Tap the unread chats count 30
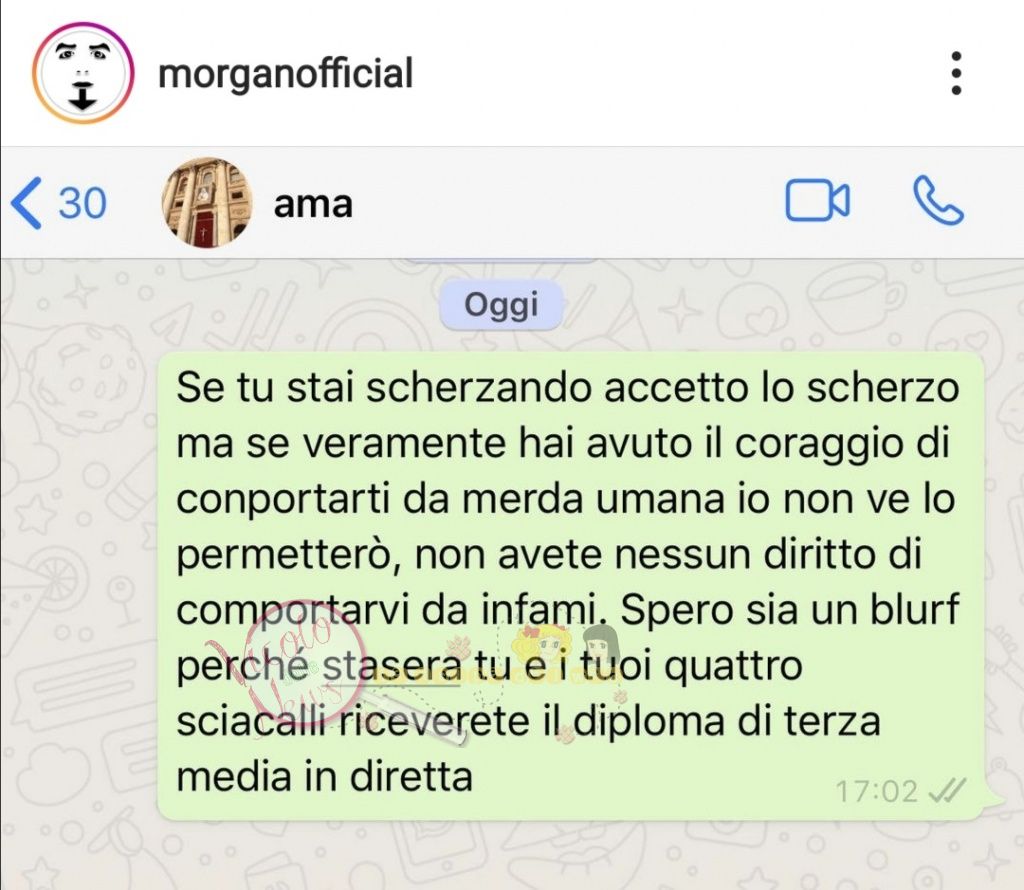The width and height of the screenshot is (1024, 890). point(82,203)
